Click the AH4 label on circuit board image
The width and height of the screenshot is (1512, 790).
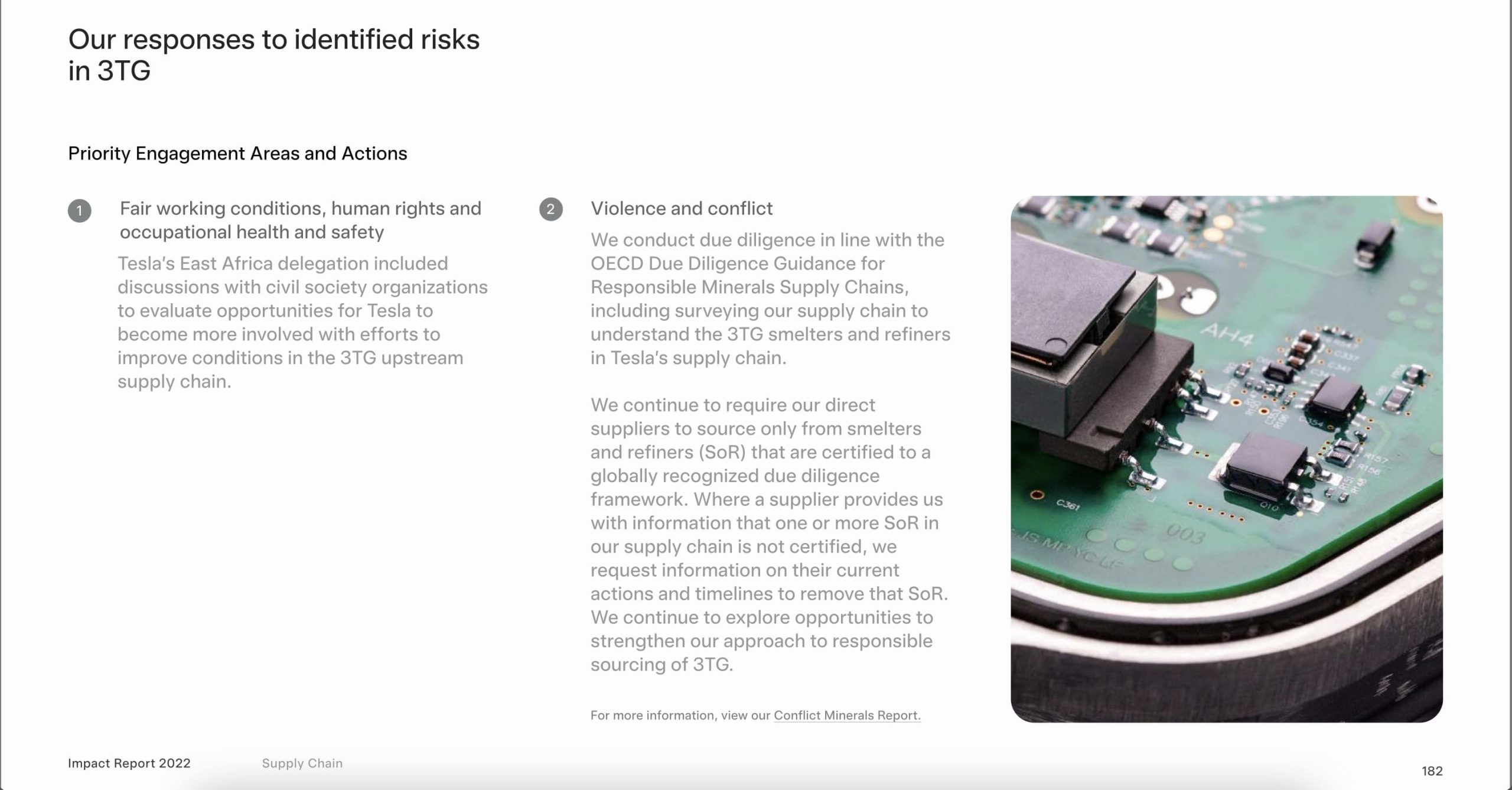[1227, 335]
